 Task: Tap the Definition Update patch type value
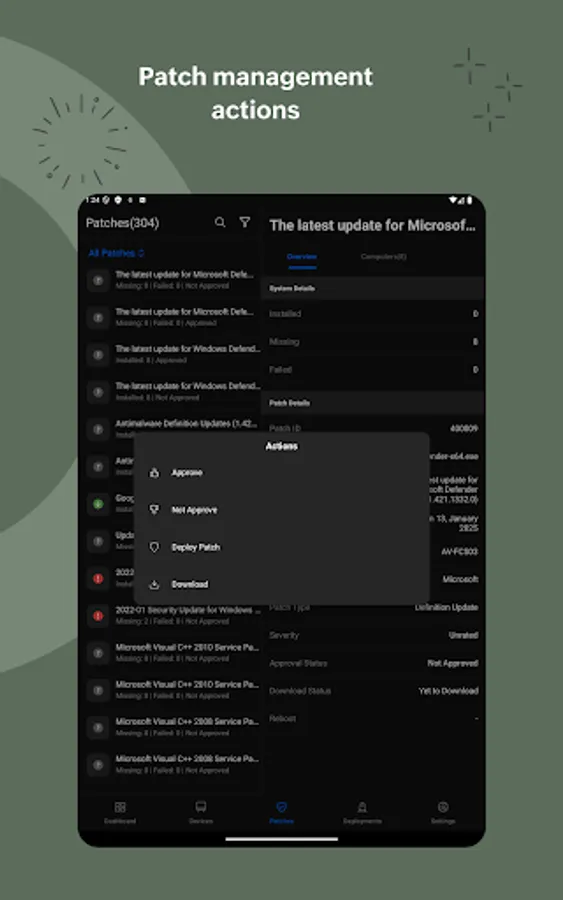(446, 607)
